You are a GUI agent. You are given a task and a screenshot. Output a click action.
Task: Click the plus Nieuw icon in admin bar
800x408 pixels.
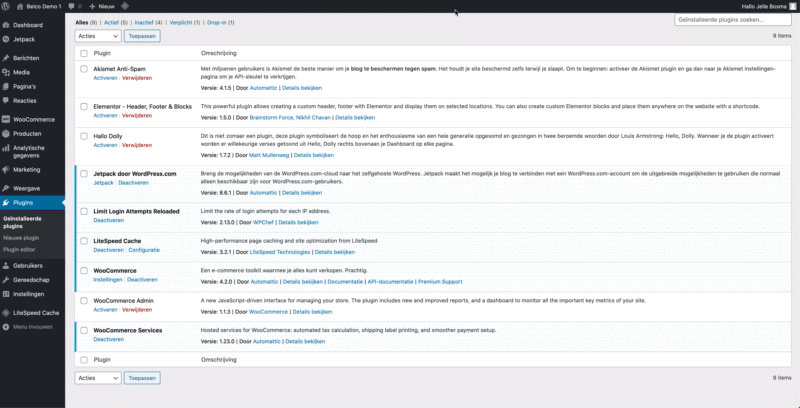tap(92, 7)
